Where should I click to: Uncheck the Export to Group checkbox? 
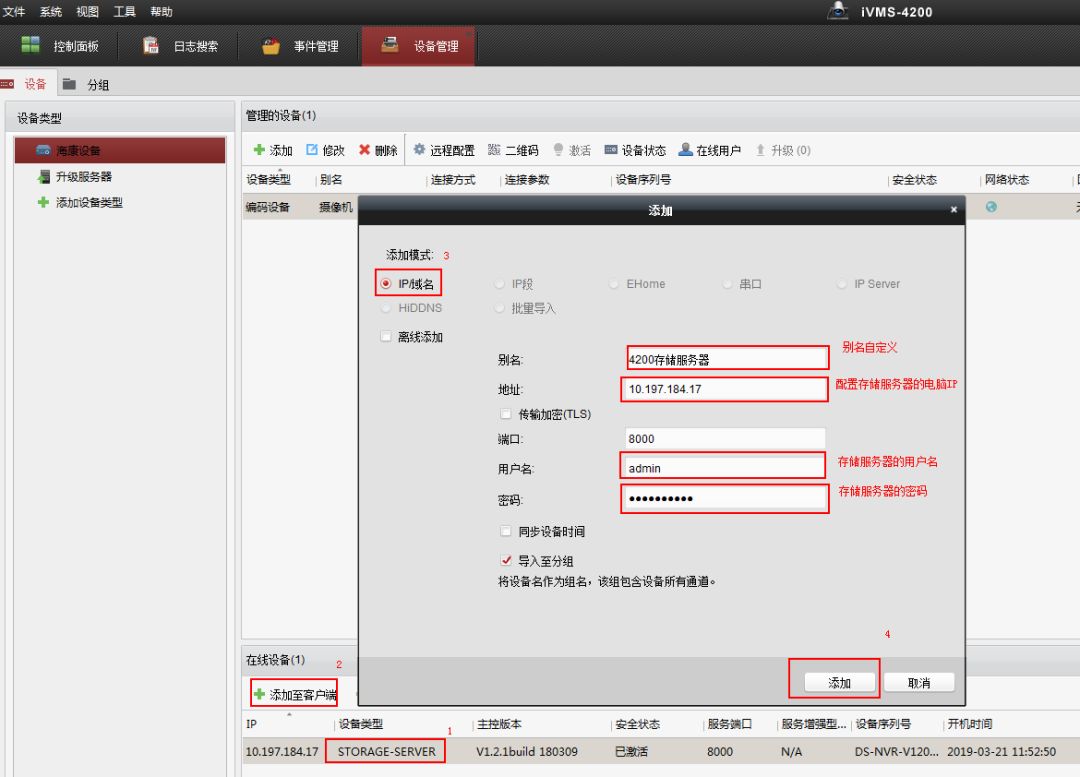click(x=505, y=561)
